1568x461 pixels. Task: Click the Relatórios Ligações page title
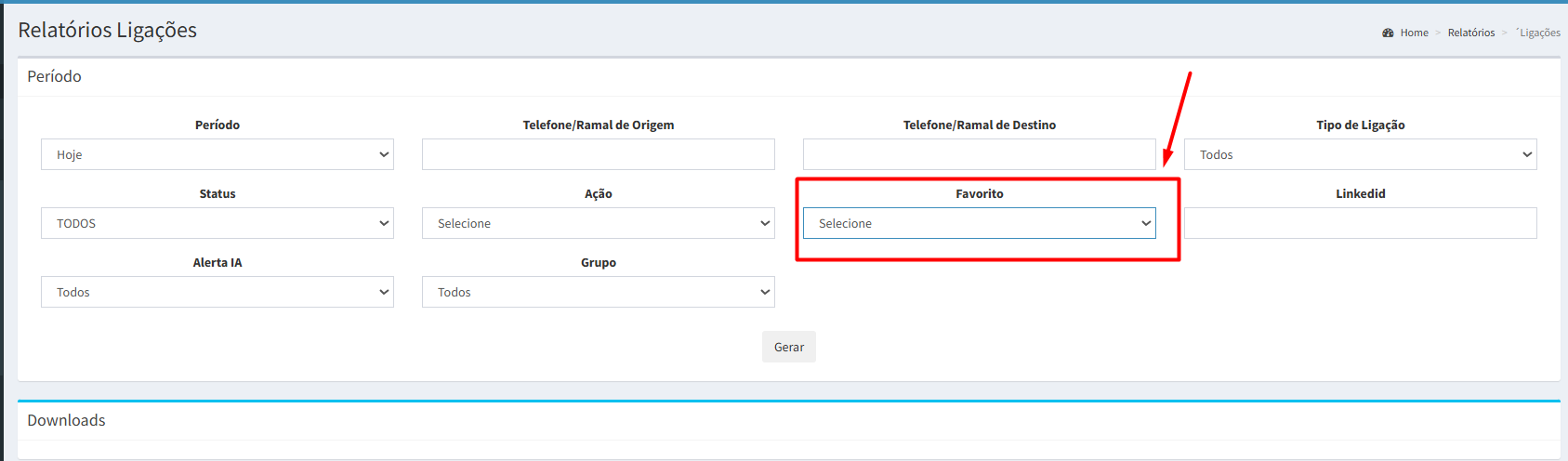[107, 30]
